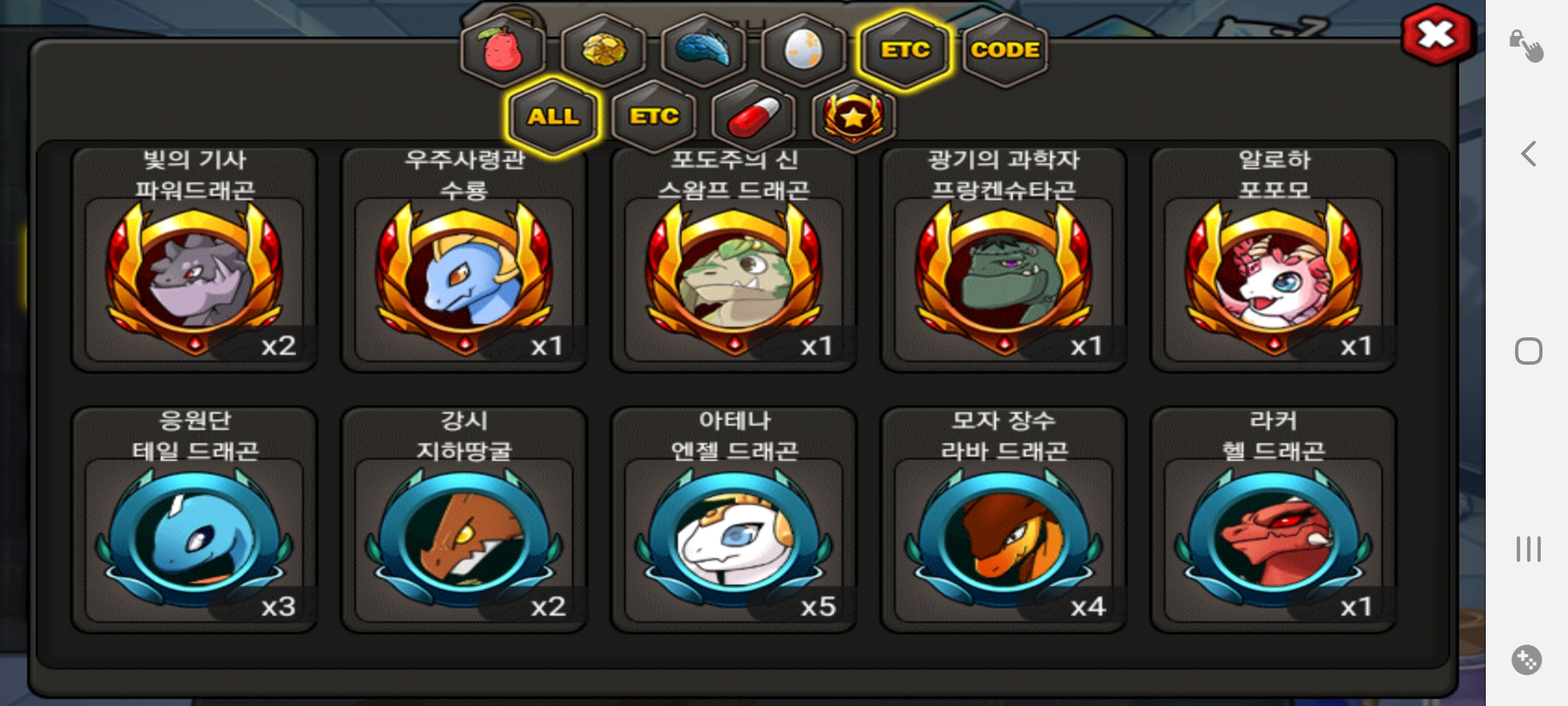
Task: Choose the 광기의 과학자 프랑켄슈타곤 medal
Action: click(1004, 260)
